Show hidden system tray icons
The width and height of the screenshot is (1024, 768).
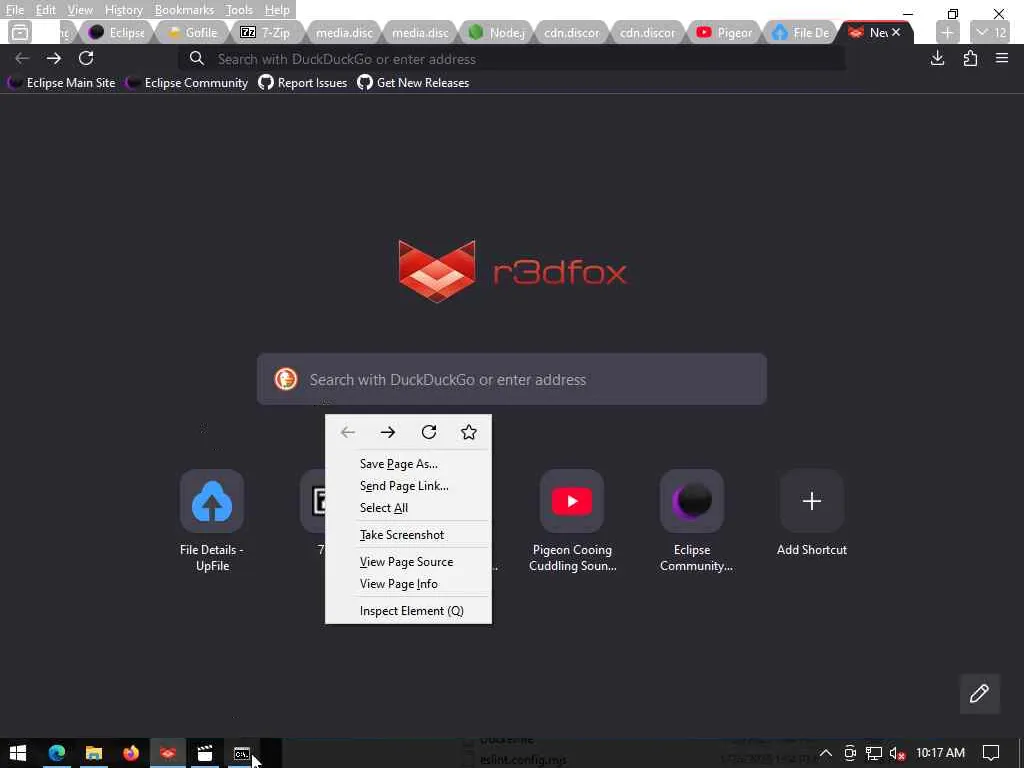(825, 753)
